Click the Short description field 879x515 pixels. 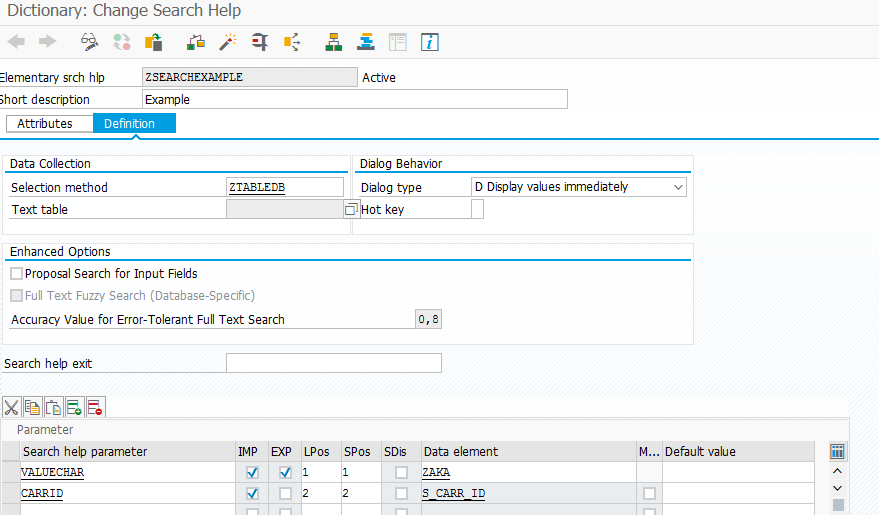pos(354,99)
